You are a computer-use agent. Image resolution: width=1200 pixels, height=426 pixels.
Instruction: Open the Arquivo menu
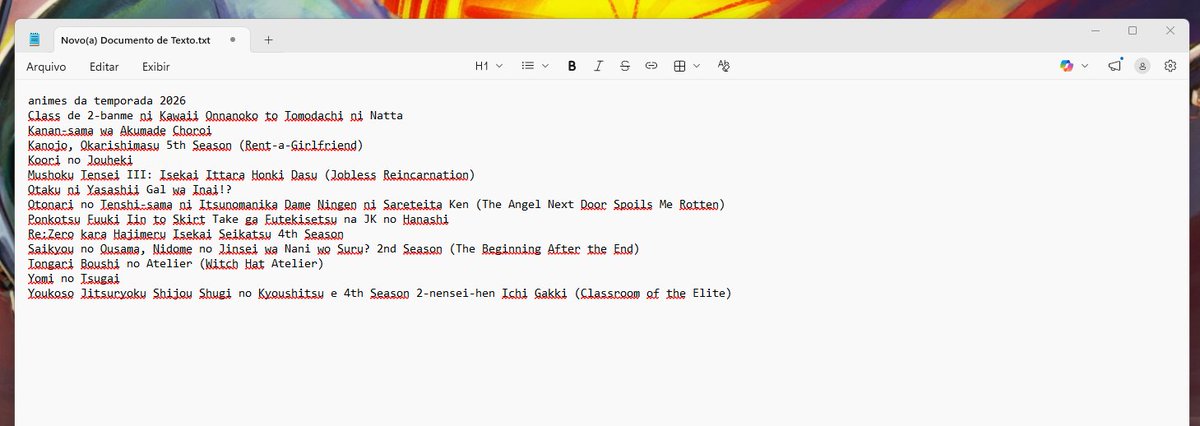[46, 67]
